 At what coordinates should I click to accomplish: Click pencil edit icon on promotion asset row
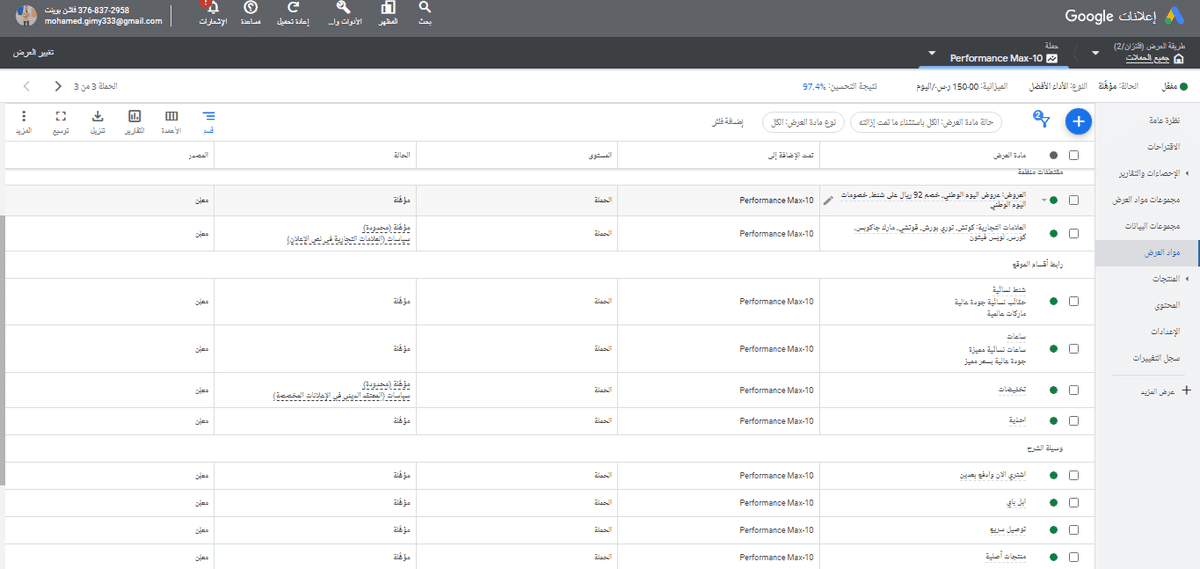[x=827, y=201]
